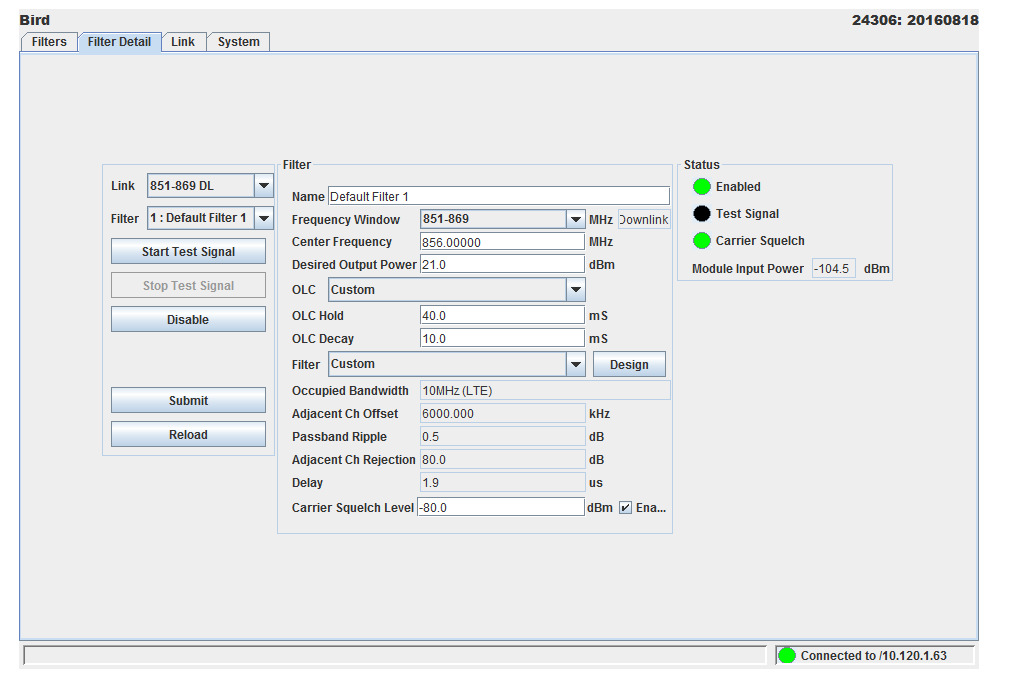
Task: Open the filter Design button
Action: tap(629, 365)
